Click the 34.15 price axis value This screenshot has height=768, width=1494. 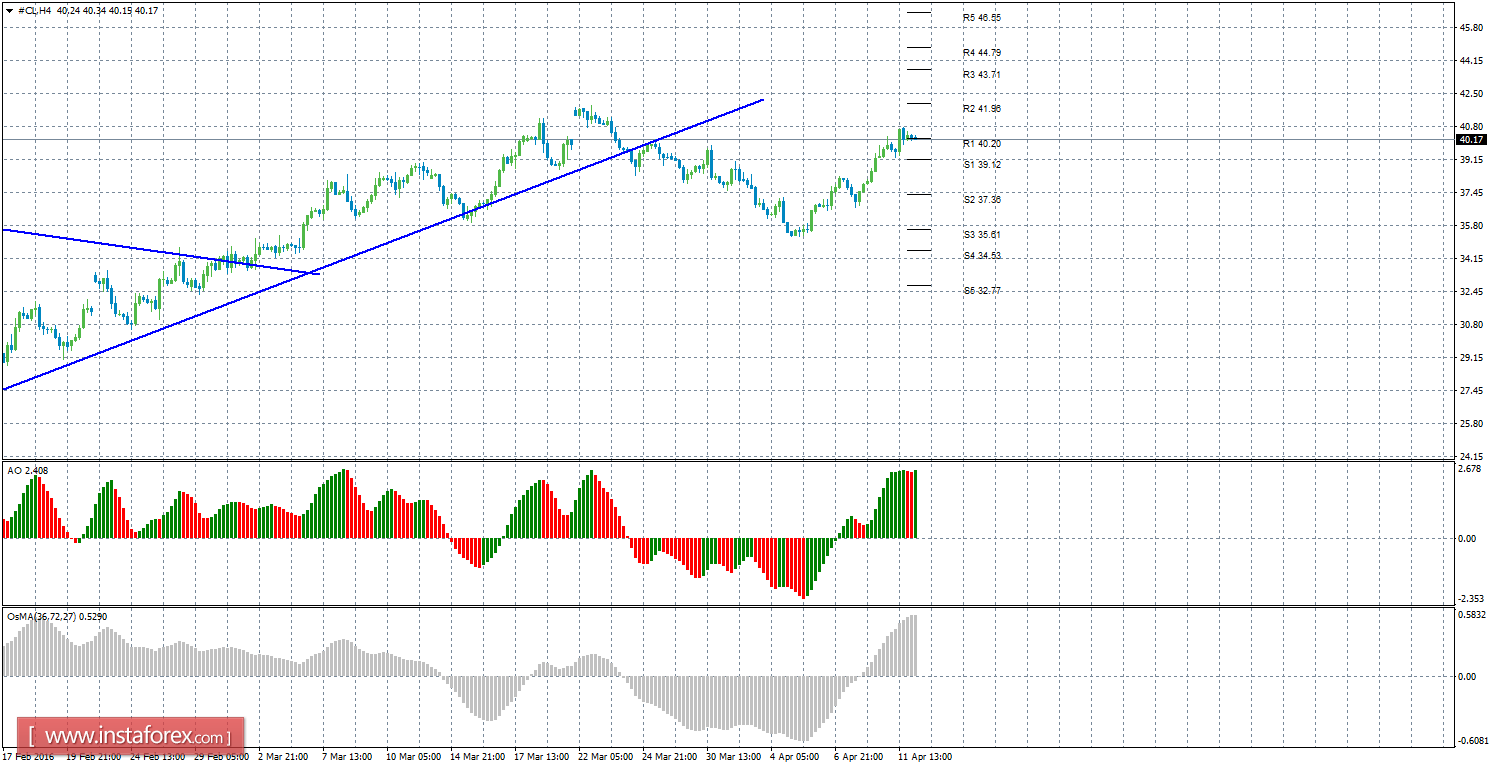pyautogui.click(x=1470, y=259)
